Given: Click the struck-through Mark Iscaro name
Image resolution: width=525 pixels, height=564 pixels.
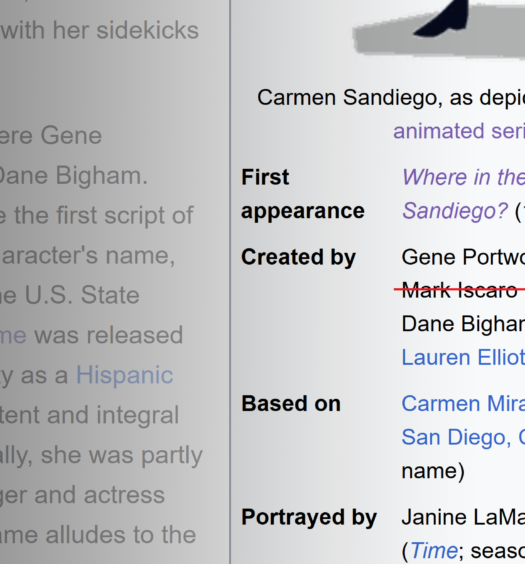Looking at the screenshot, I should point(459,290).
